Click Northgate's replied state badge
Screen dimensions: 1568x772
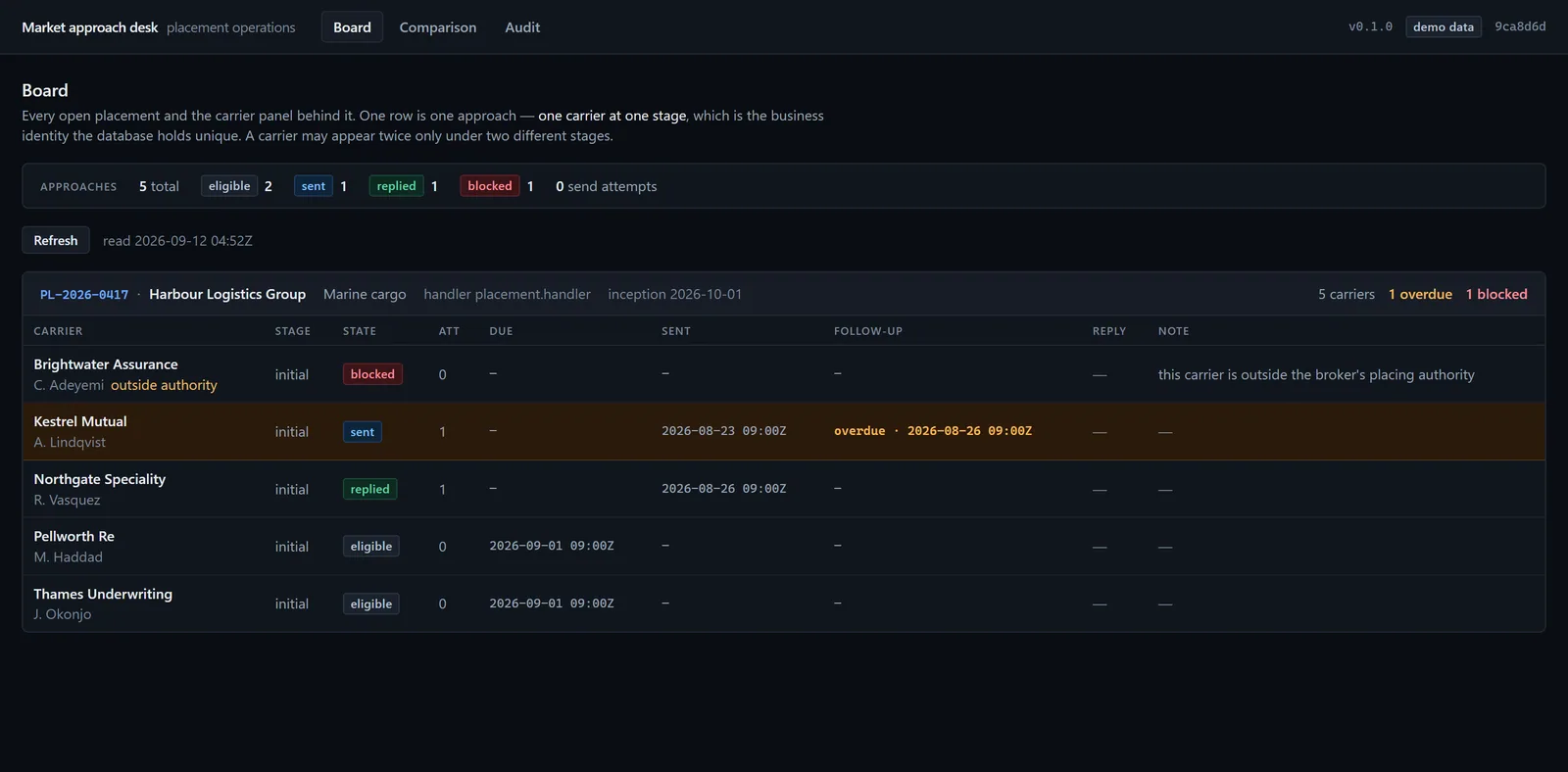(370, 489)
